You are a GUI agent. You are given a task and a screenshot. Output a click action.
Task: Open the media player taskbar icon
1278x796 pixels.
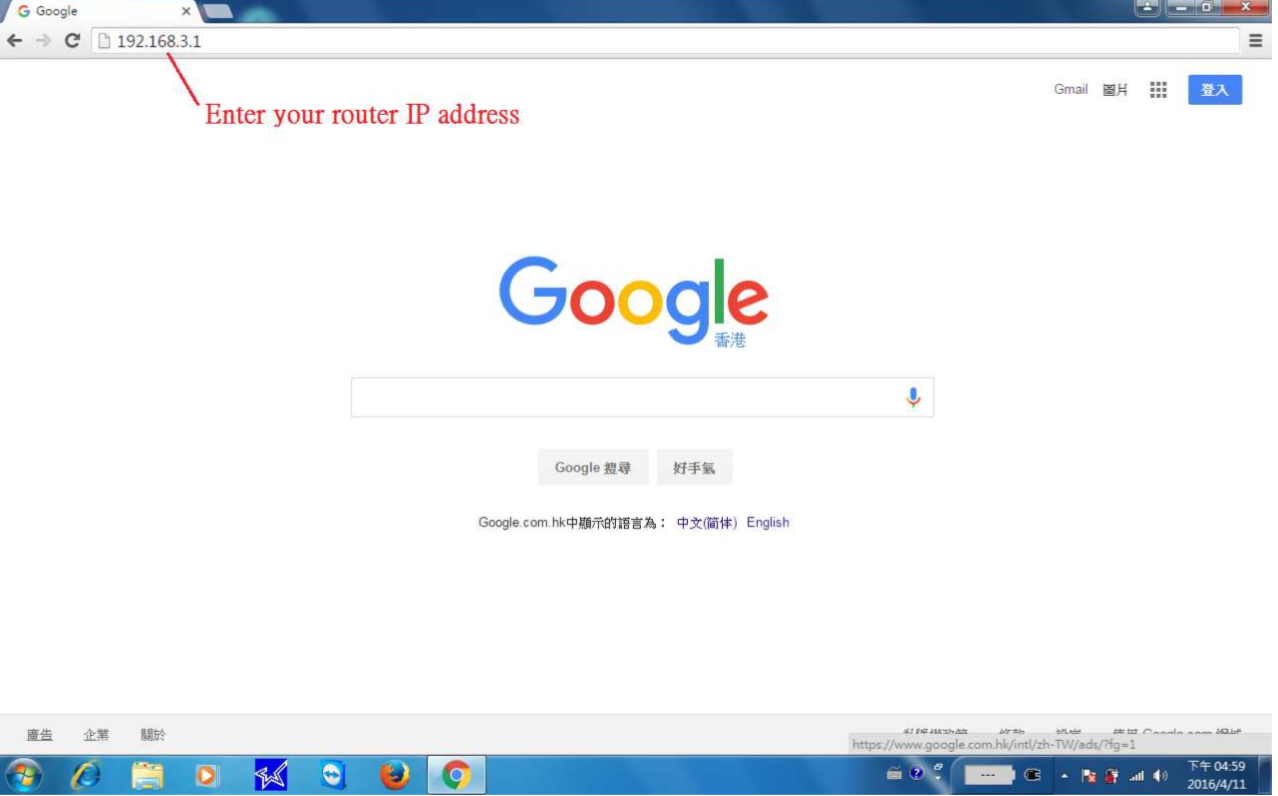coord(207,775)
